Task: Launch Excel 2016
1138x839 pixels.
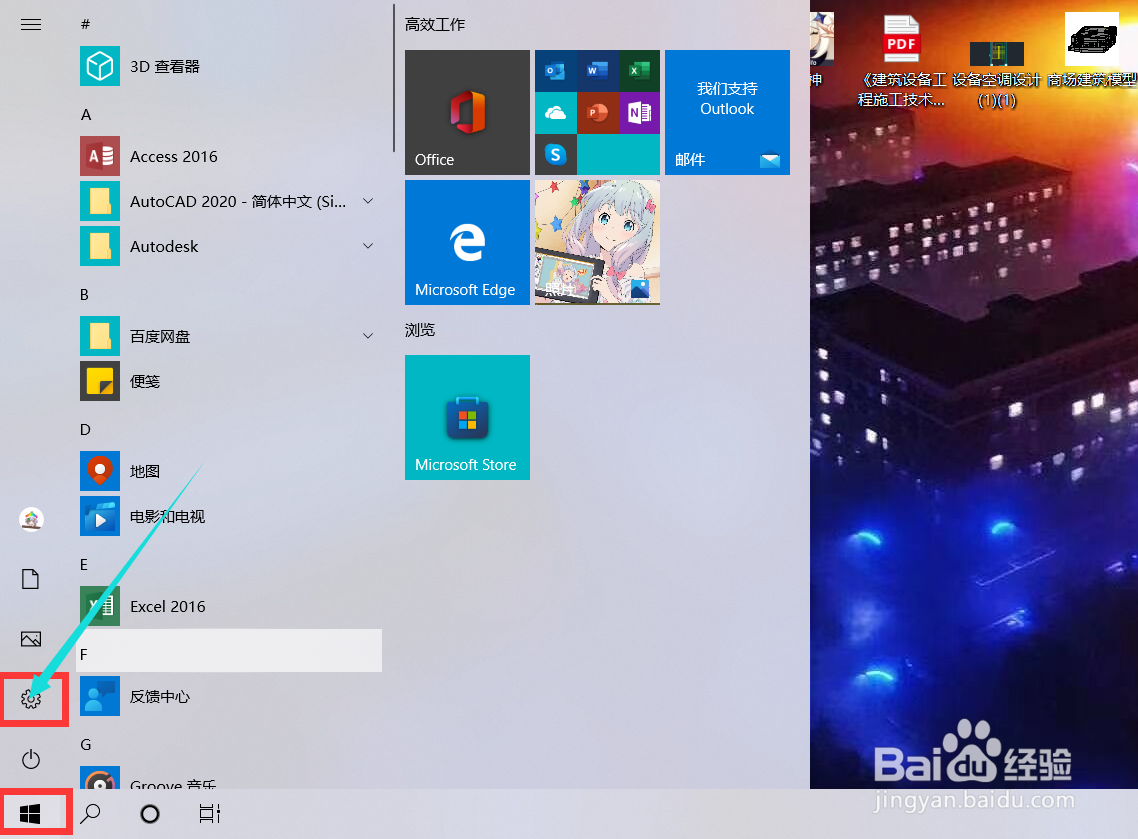Action: click(229, 606)
